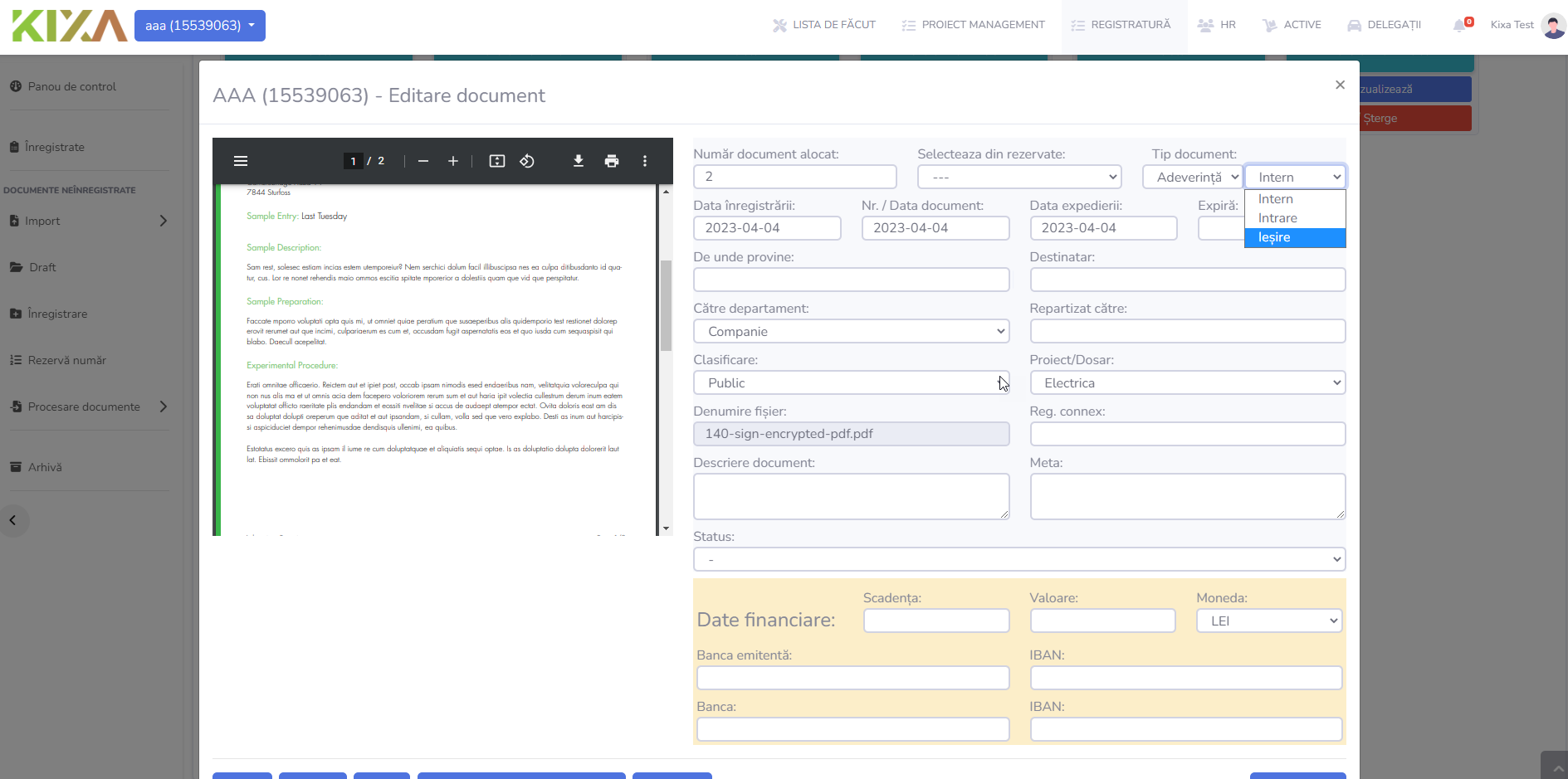Click the Destinatar input field

(1187, 280)
